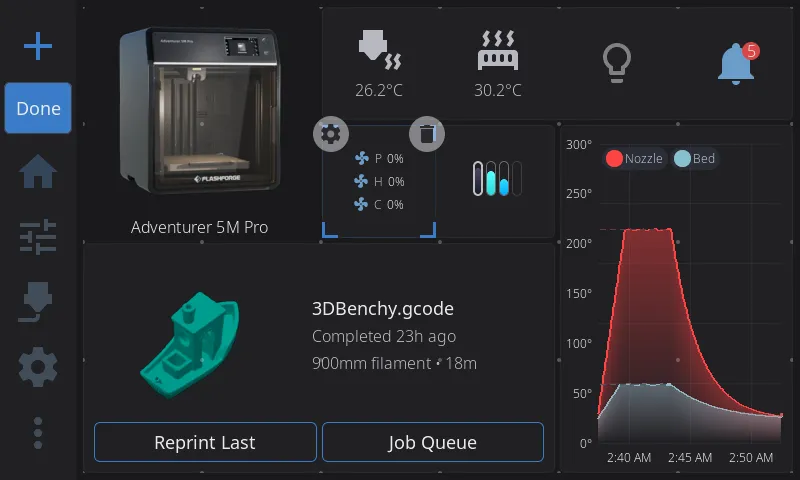
Task: Open notifications bell with 5 alerts
Action: pyautogui.click(x=738, y=63)
